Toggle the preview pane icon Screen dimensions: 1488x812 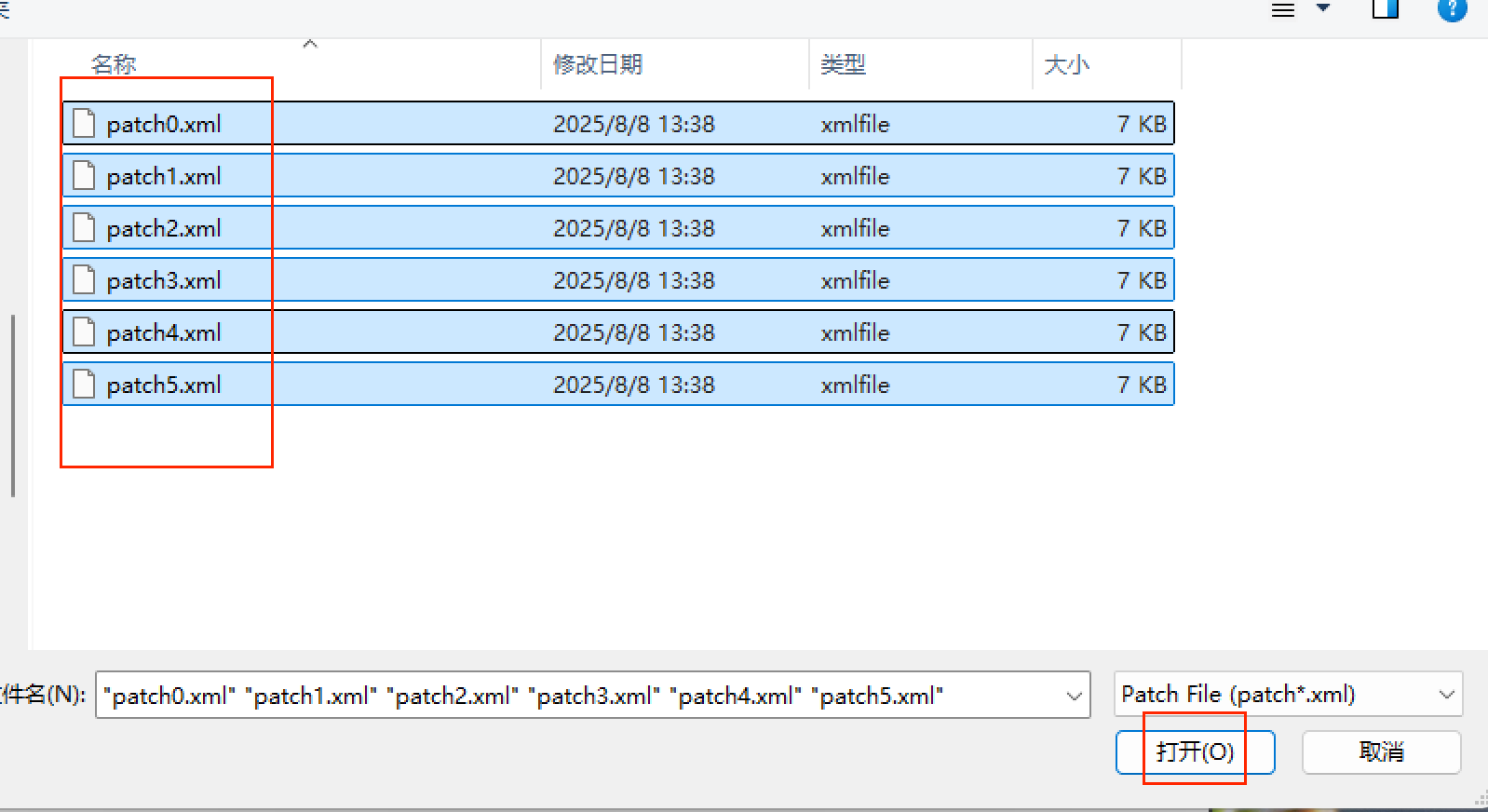[1385, 9]
